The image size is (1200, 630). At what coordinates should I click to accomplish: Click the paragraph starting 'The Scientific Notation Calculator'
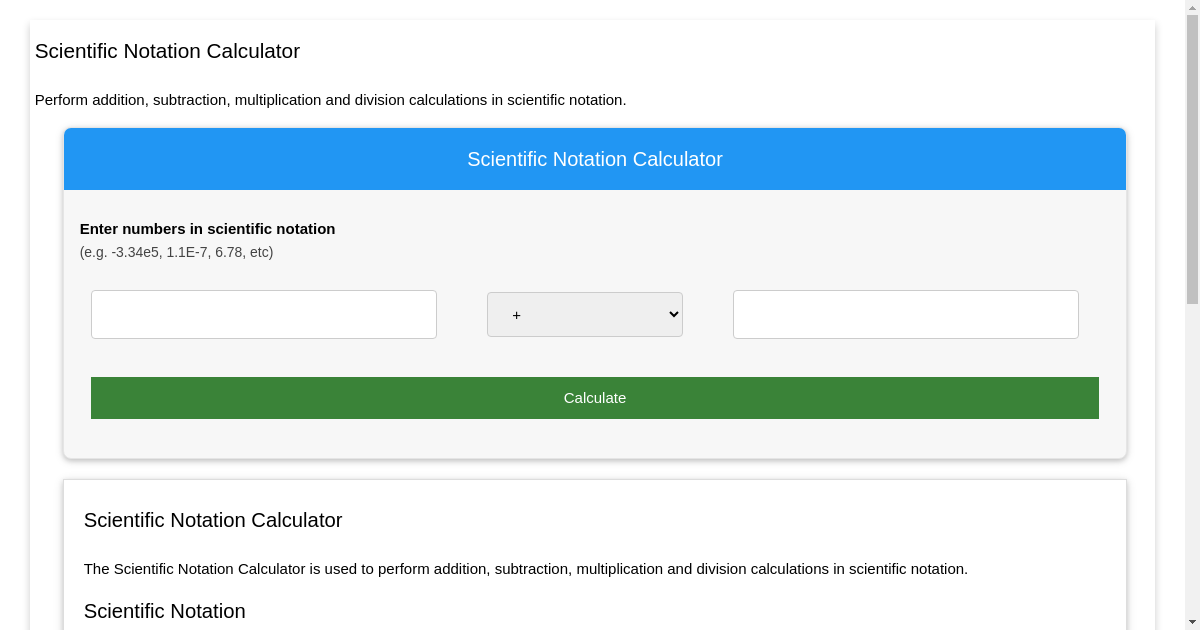[x=525, y=569]
